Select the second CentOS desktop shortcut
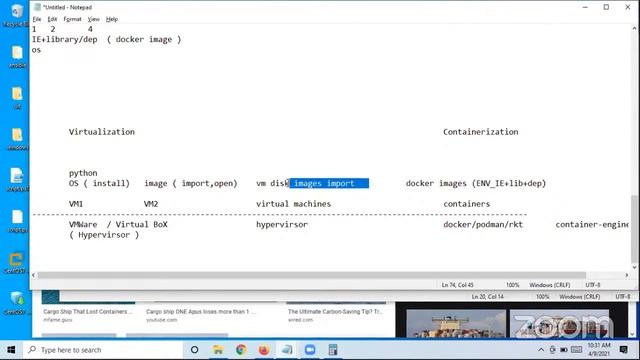 [x=16, y=303]
